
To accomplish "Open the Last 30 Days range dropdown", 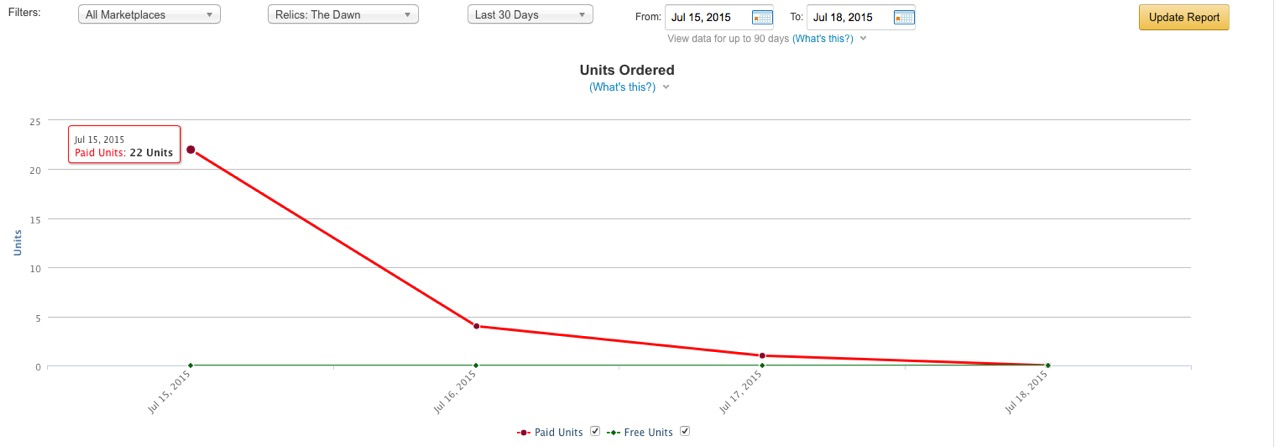I will point(530,15).
